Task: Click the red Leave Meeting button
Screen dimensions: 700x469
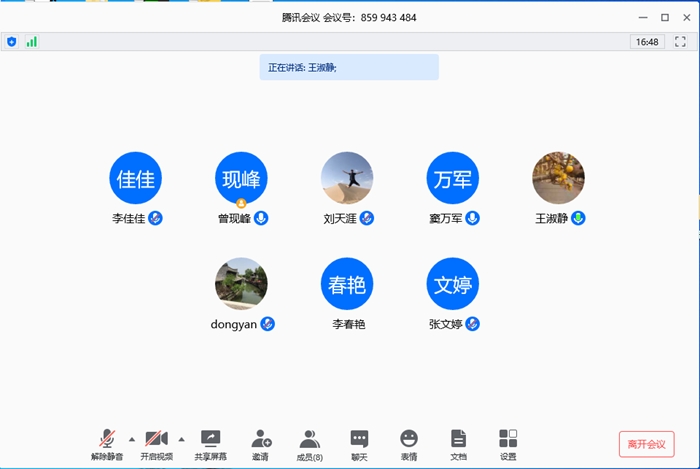Action: [x=646, y=444]
